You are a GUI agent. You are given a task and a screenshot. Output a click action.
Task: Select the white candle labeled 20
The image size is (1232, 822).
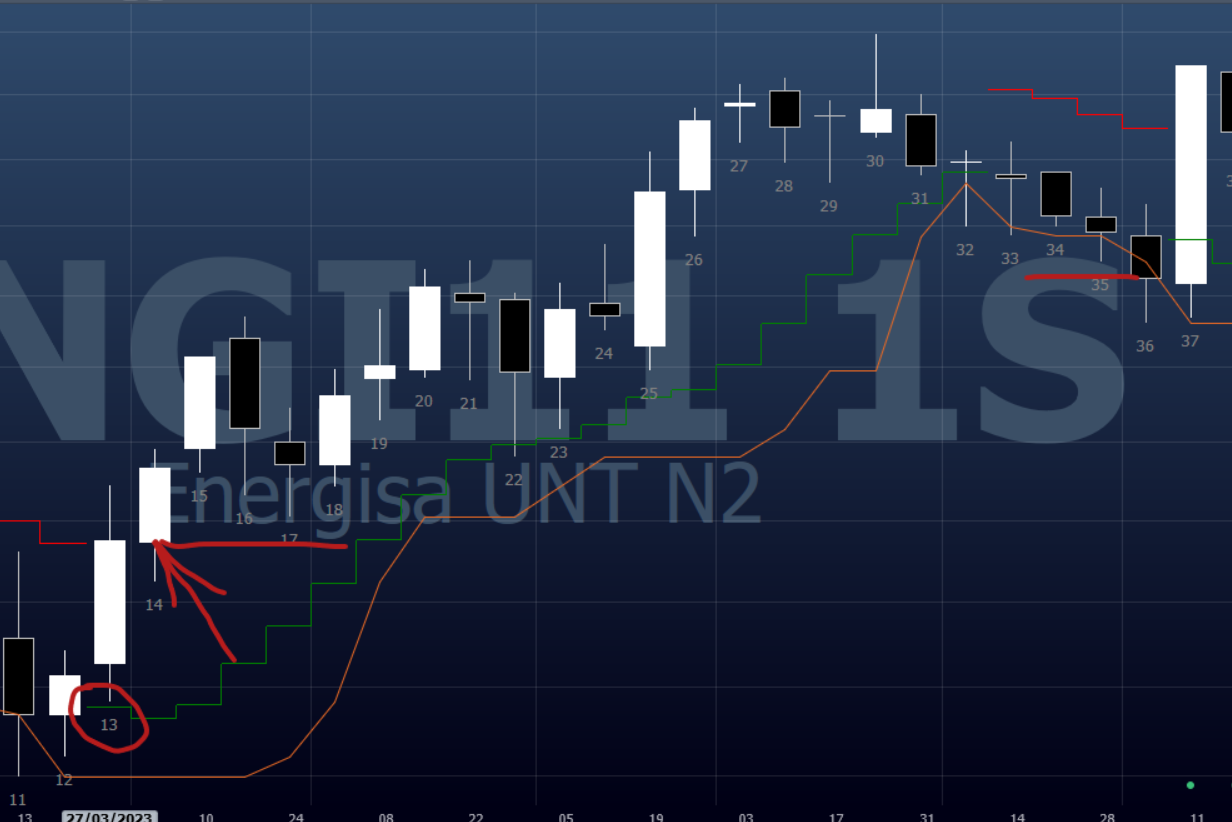pyautogui.click(x=424, y=328)
